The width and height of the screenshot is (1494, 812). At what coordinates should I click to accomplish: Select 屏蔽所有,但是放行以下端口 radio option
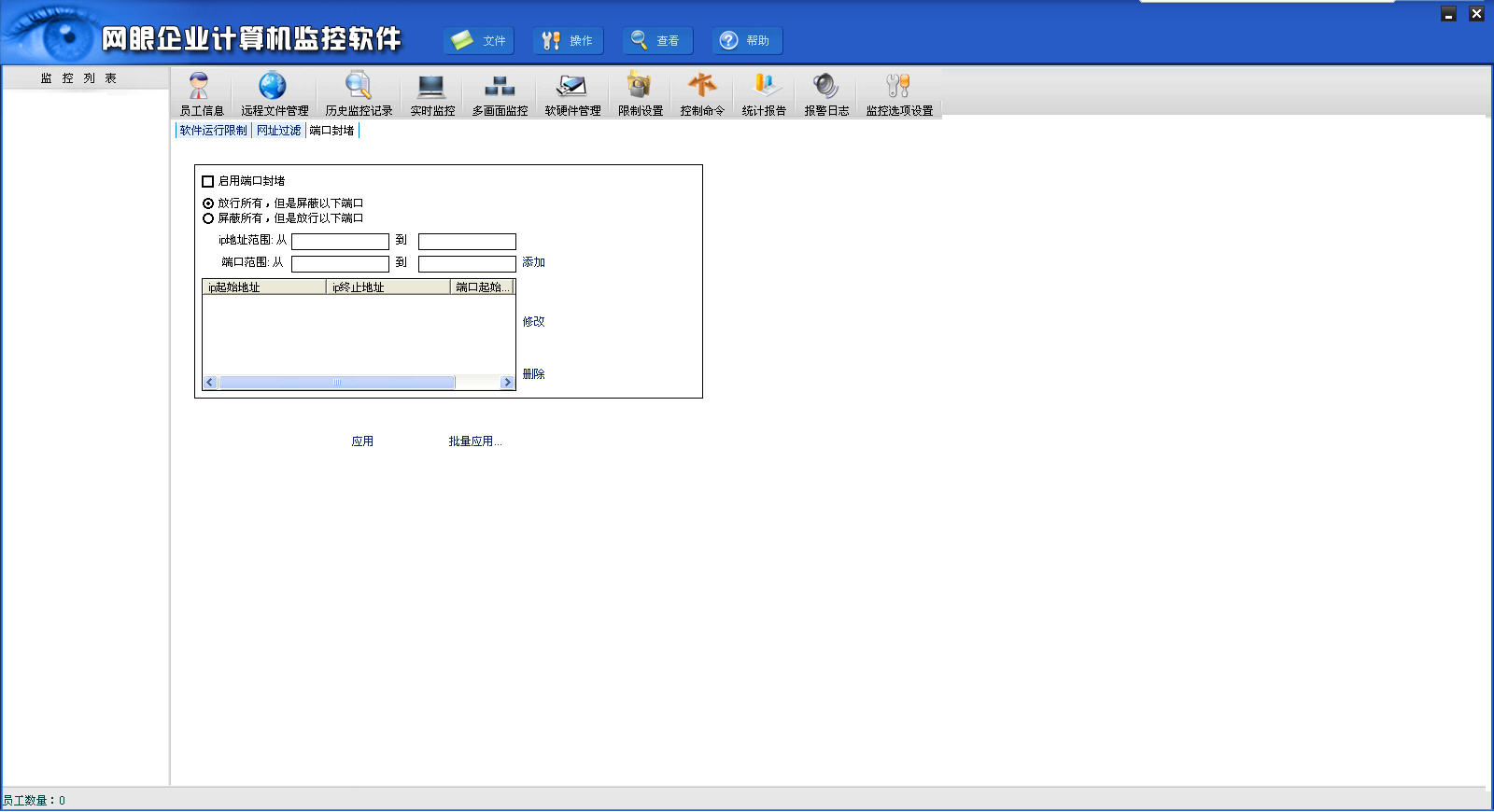[x=208, y=218]
